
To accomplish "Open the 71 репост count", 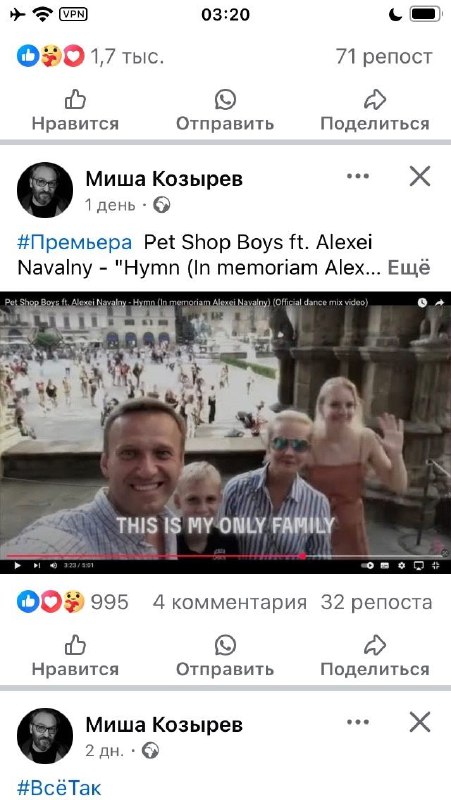I will click(x=384, y=57).
